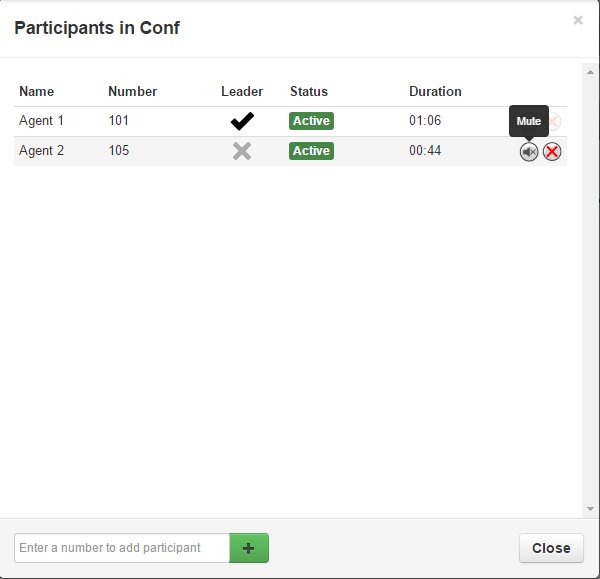Click the scrollbar up arrow
The image size is (600, 579).
[x=590, y=72]
